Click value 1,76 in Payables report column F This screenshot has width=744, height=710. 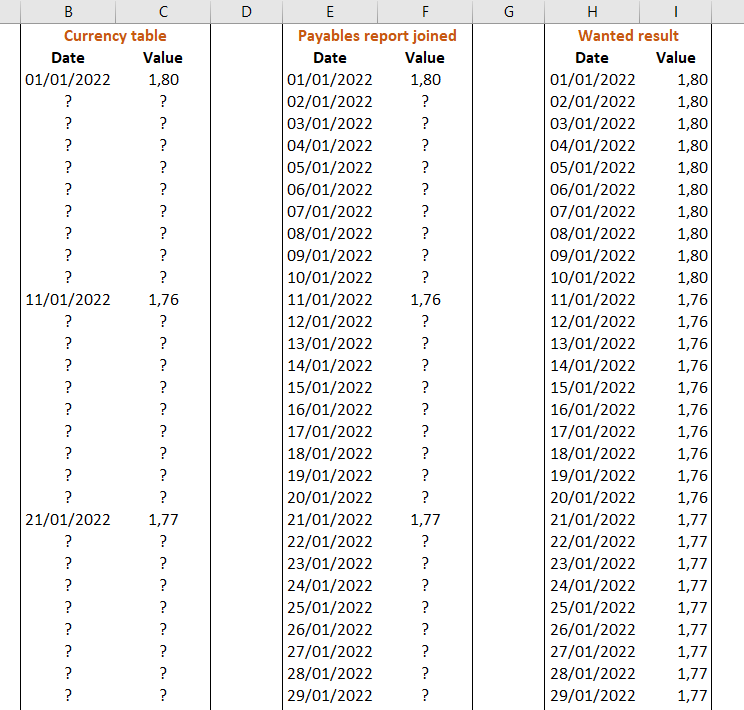pyautogui.click(x=425, y=300)
